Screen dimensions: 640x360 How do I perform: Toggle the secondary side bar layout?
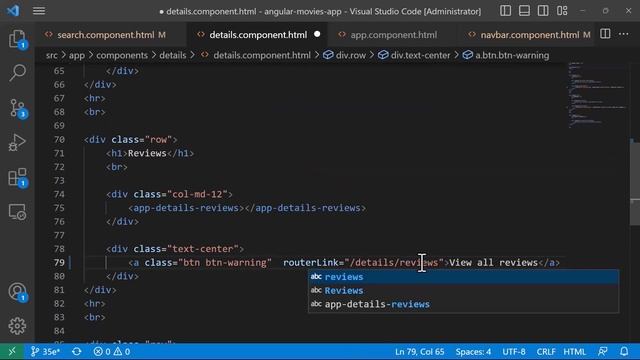(x=543, y=11)
